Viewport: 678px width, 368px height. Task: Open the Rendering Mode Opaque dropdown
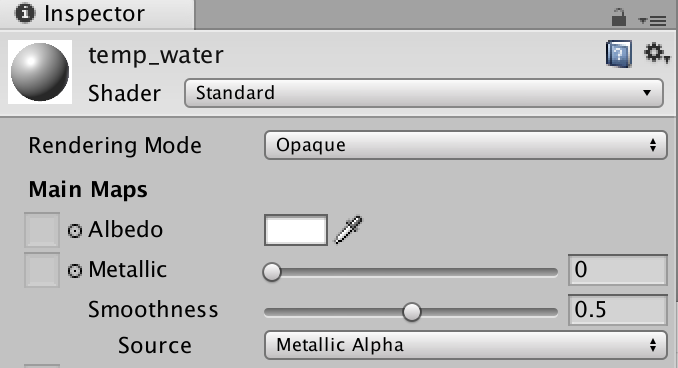point(466,145)
